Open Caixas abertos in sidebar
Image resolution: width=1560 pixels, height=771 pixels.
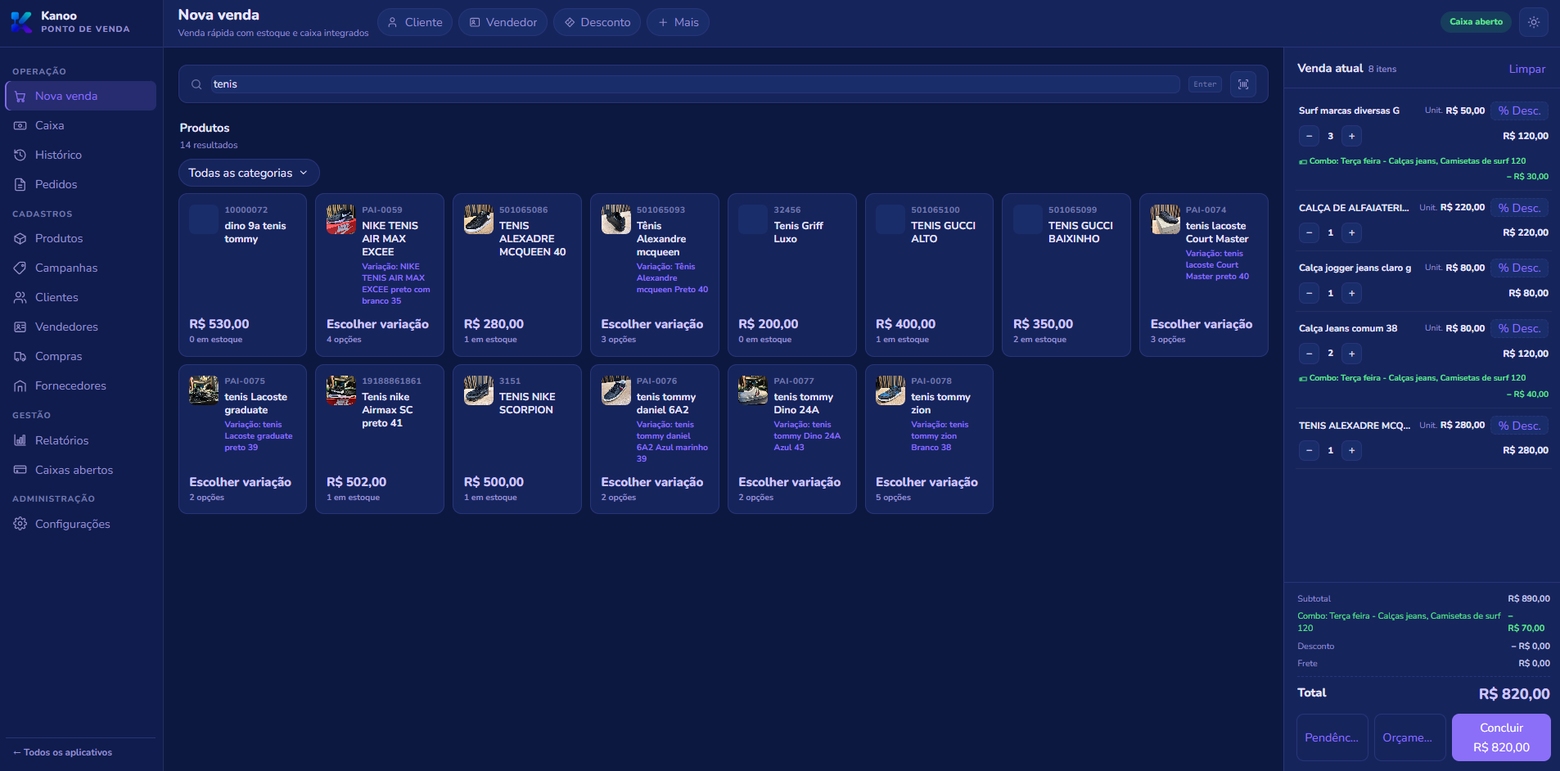click(x=81, y=470)
